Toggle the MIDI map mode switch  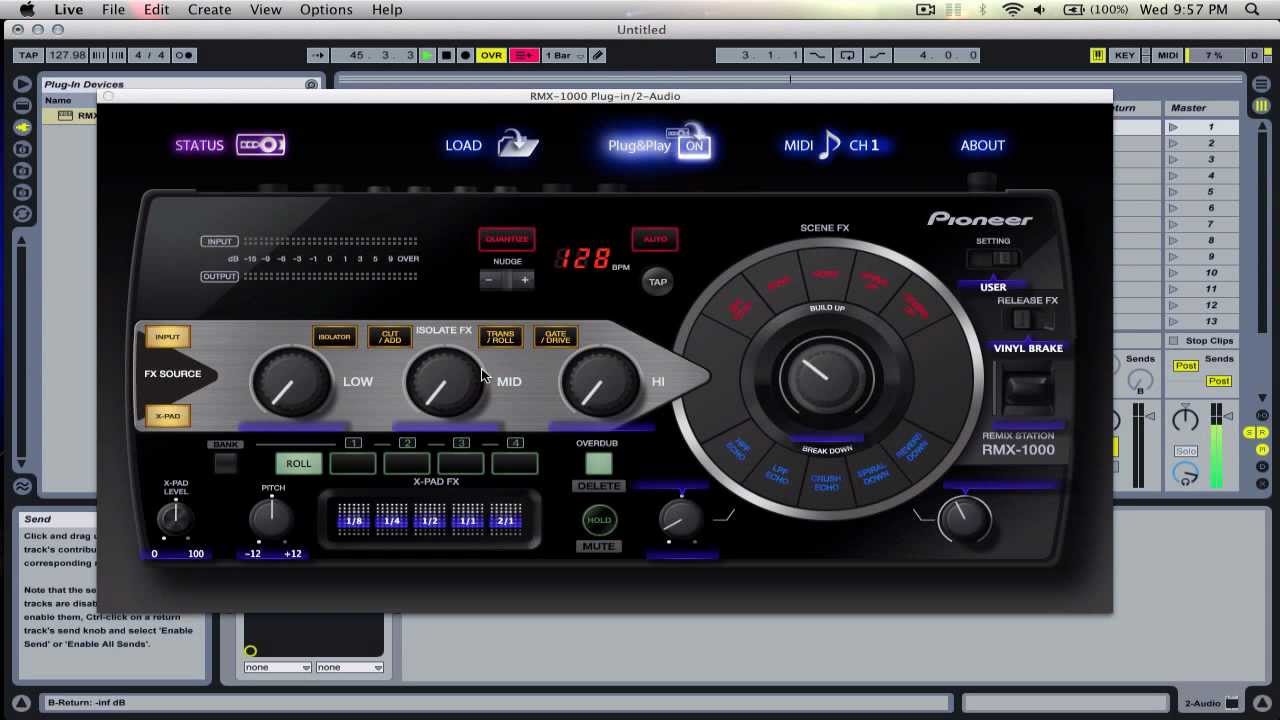[1168, 55]
